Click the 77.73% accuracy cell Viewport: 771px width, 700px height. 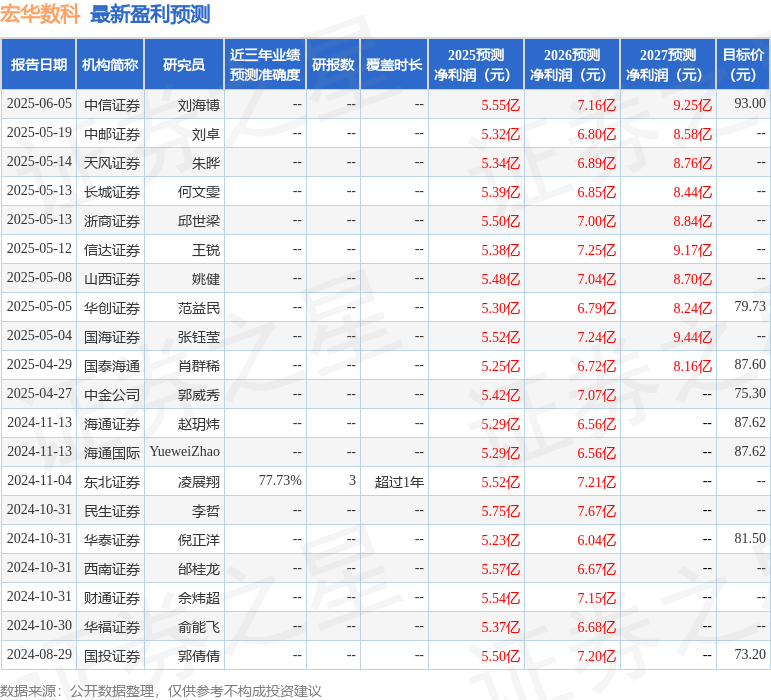[x=280, y=481]
